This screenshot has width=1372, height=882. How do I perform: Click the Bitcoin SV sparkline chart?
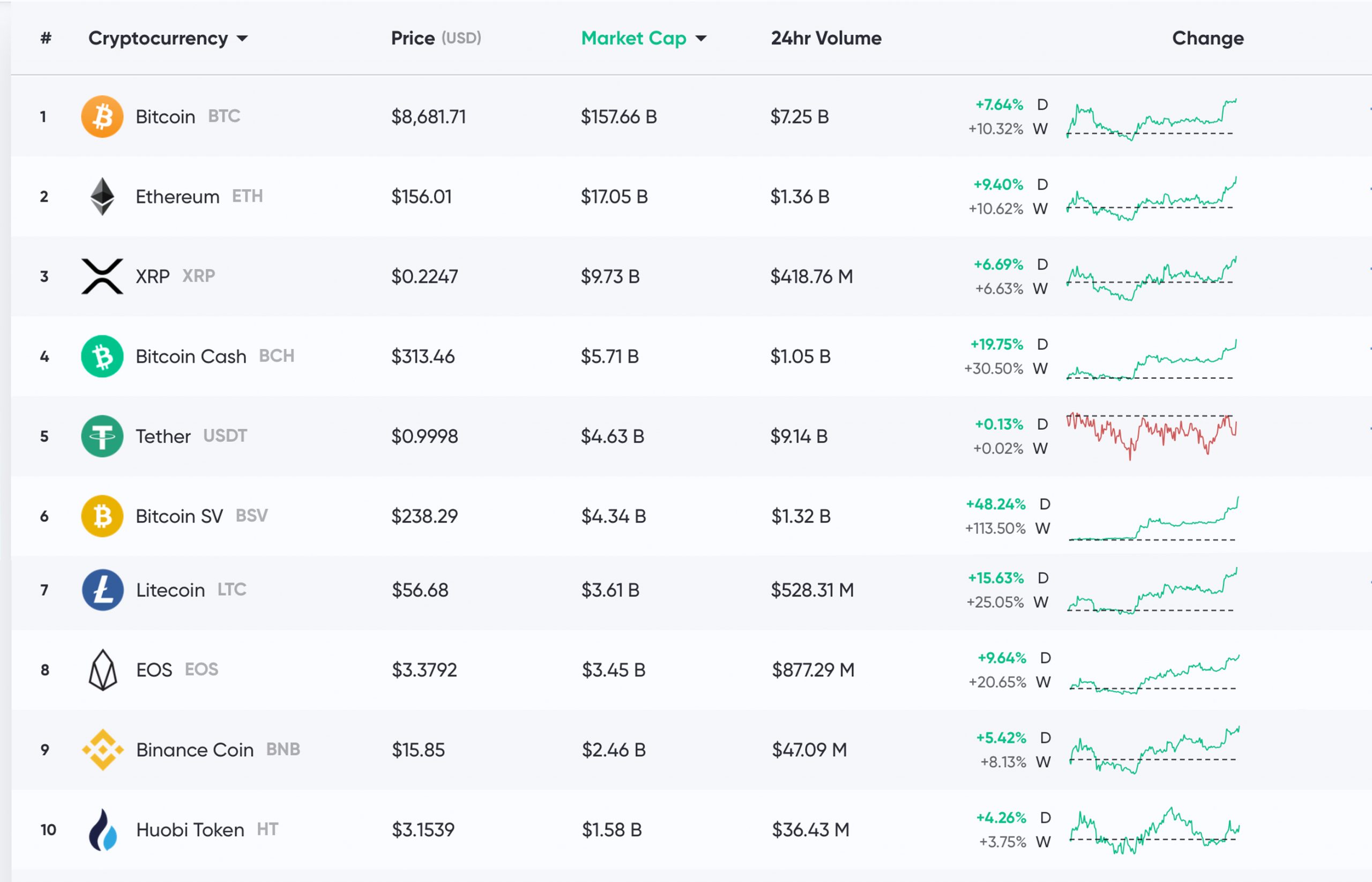tap(1153, 518)
